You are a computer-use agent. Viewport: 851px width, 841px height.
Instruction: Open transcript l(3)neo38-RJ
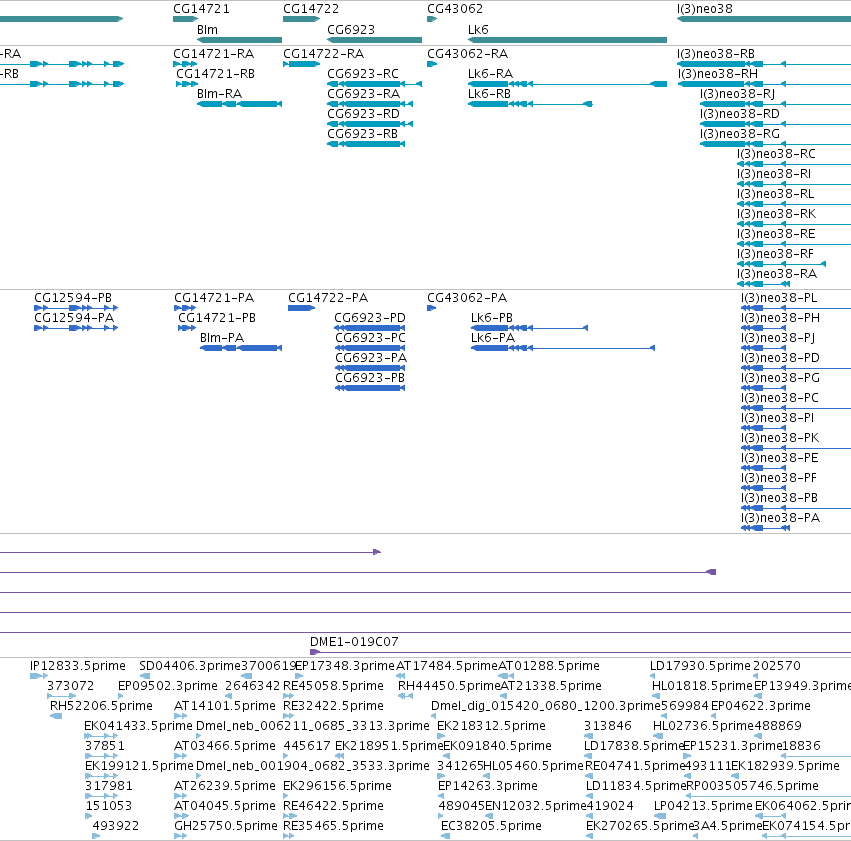tap(737, 94)
